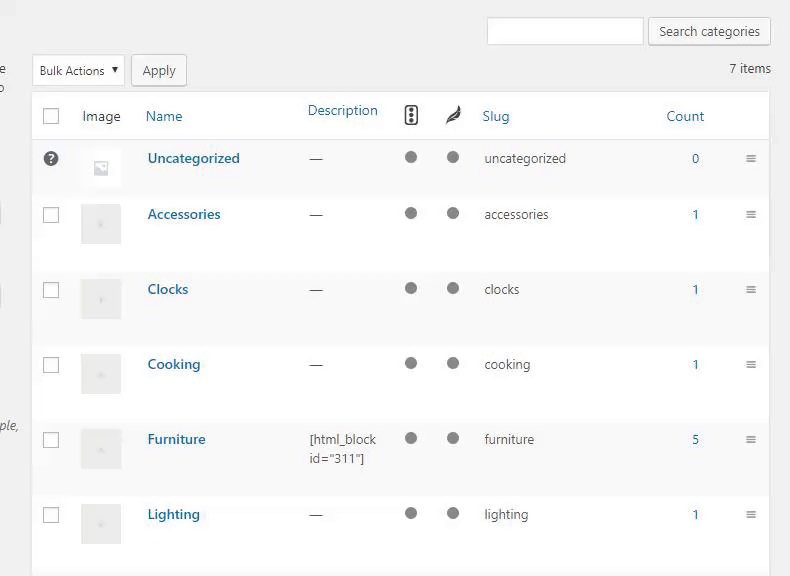Image resolution: width=790 pixels, height=576 pixels.
Task: Tick the checkbox for Furniture category
Action: [51, 440]
